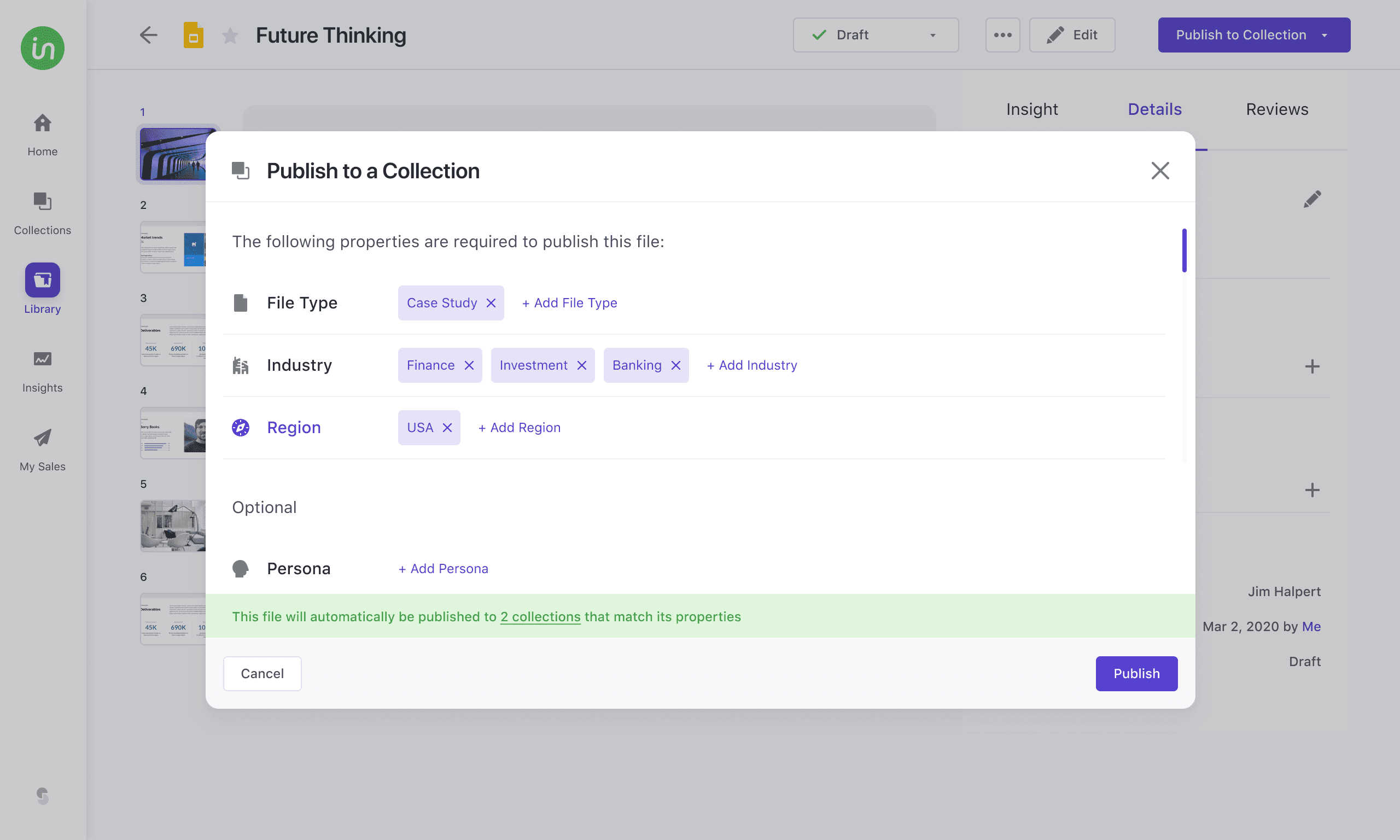The width and height of the screenshot is (1400, 840).
Task: Remove the USA region tag
Action: (x=447, y=427)
